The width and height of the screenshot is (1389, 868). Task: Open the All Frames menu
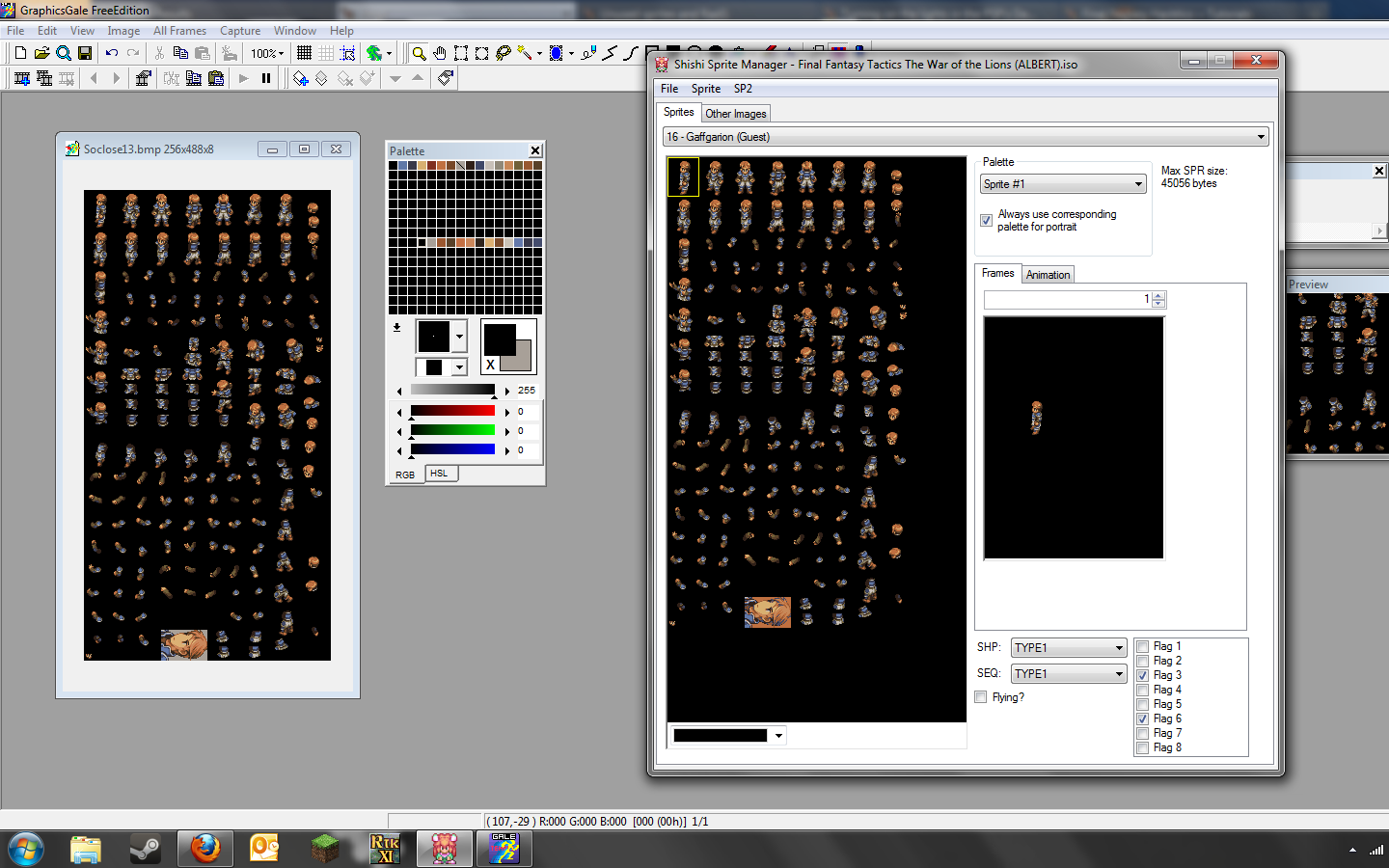179,31
